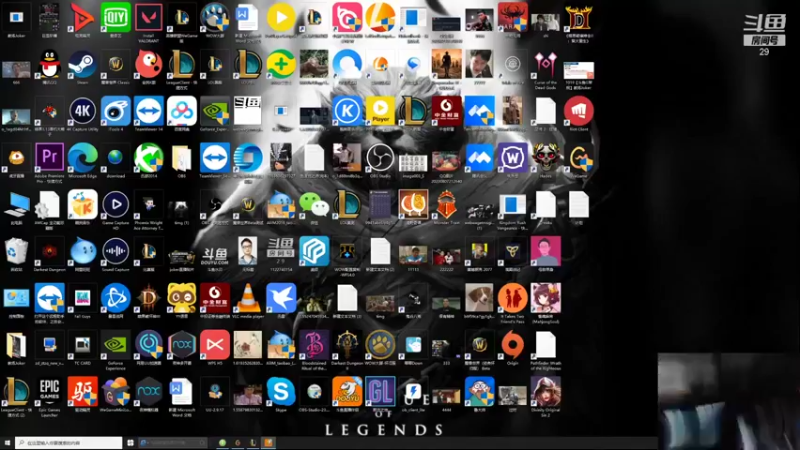Open the AMCap gear document icon

pos(48,205)
